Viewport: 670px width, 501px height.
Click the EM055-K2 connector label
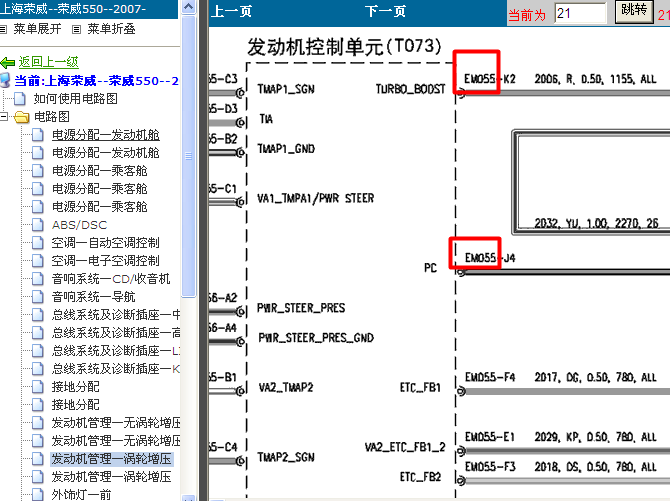pos(490,79)
